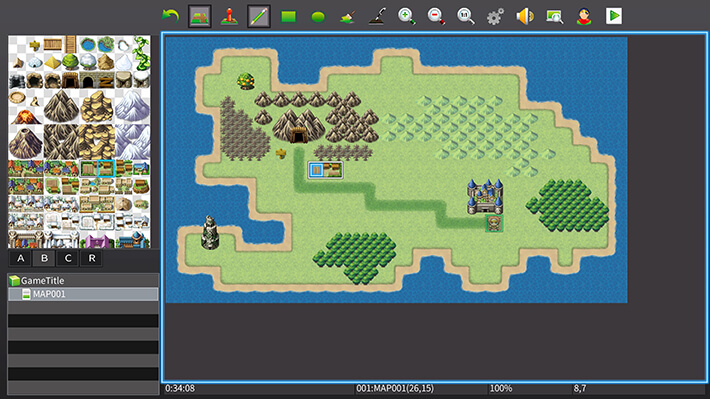The image size is (710, 399).
Task: Switch to tileset tab R
Action: click(x=92, y=258)
